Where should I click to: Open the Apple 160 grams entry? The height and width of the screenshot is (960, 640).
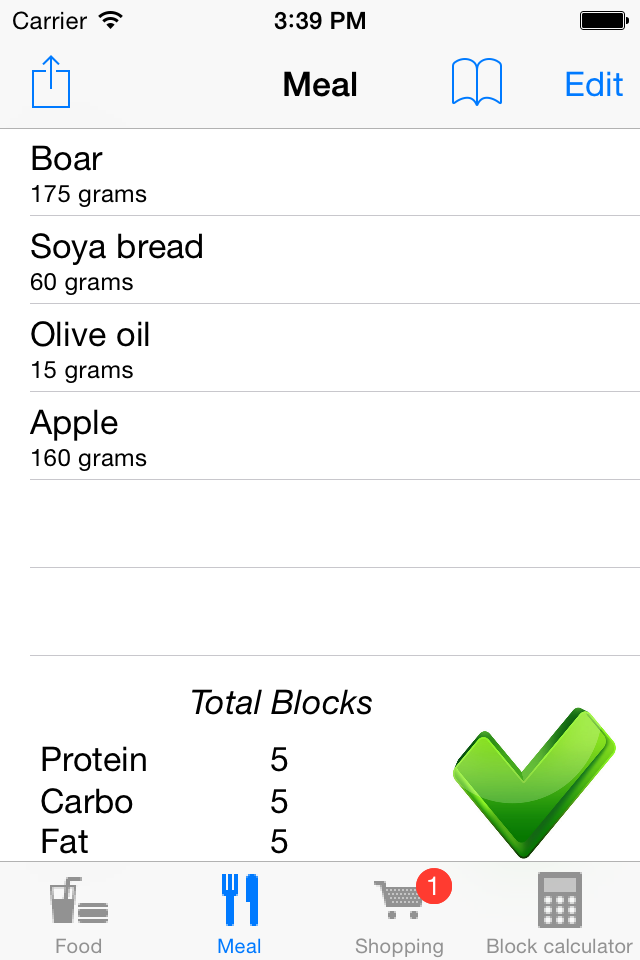pyautogui.click(x=320, y=436)
